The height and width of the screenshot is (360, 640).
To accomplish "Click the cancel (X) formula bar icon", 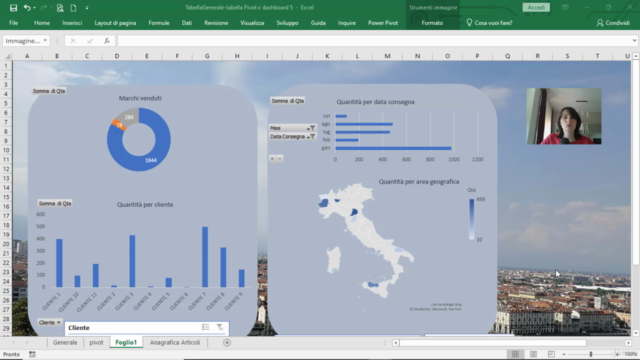I will pos(73,41).
